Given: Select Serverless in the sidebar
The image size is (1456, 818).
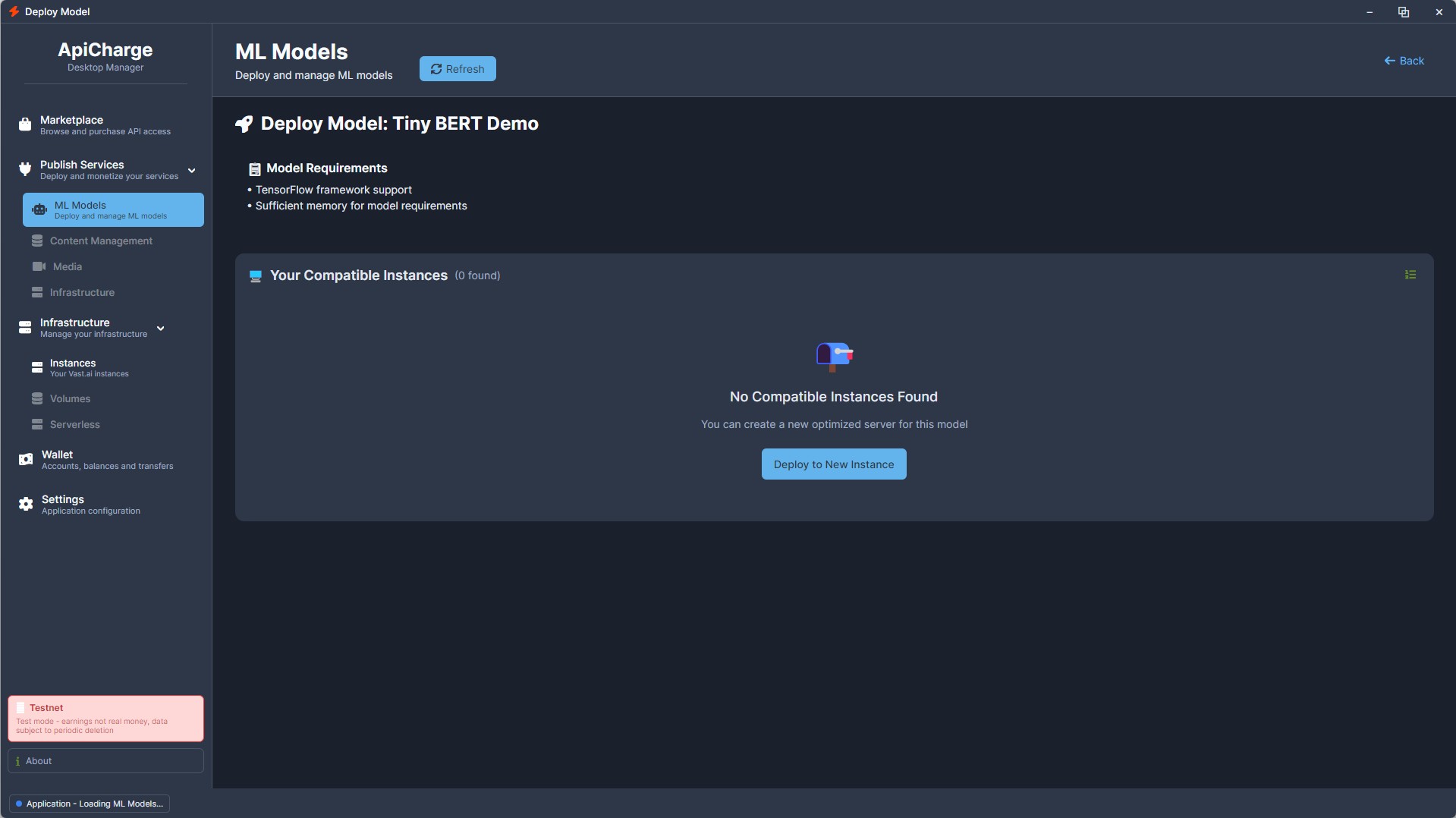Looking at the screenshot, I should coord(74,424).
